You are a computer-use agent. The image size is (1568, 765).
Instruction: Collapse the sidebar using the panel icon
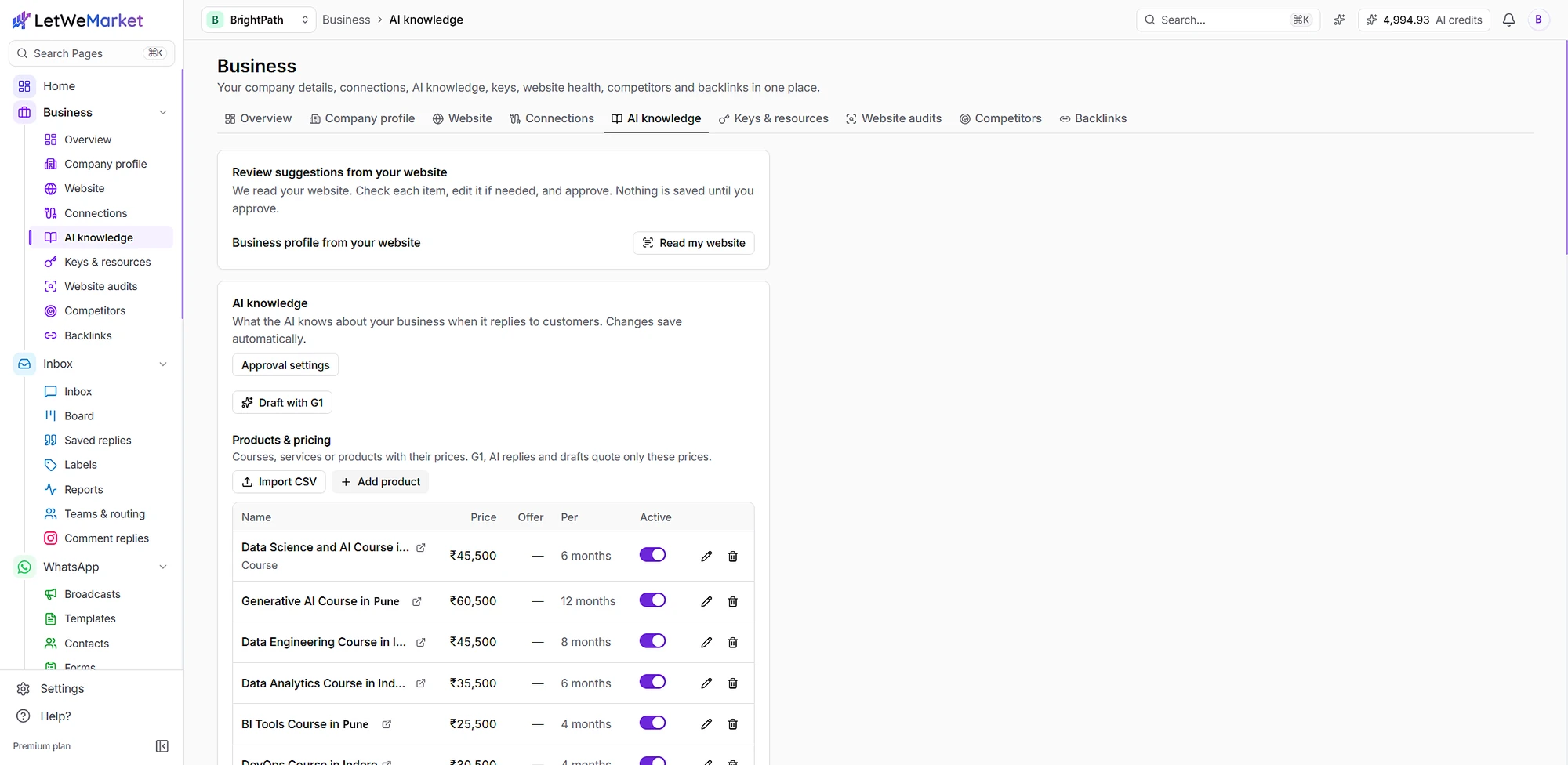point(162,746)
